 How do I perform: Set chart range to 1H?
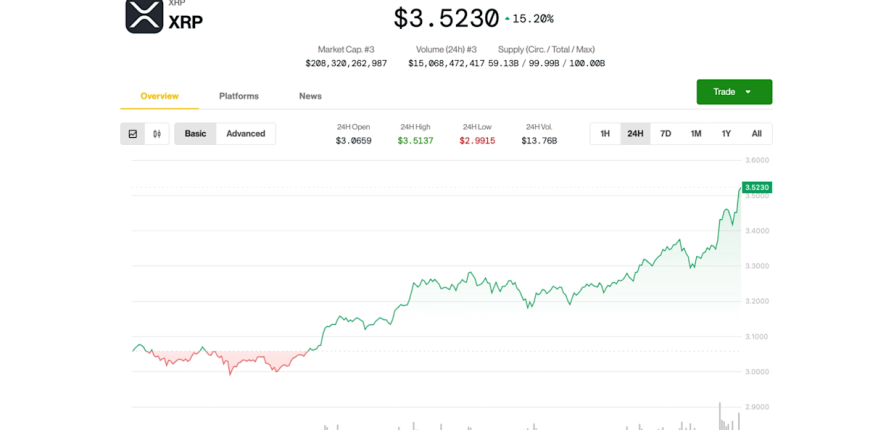[605, 134]
